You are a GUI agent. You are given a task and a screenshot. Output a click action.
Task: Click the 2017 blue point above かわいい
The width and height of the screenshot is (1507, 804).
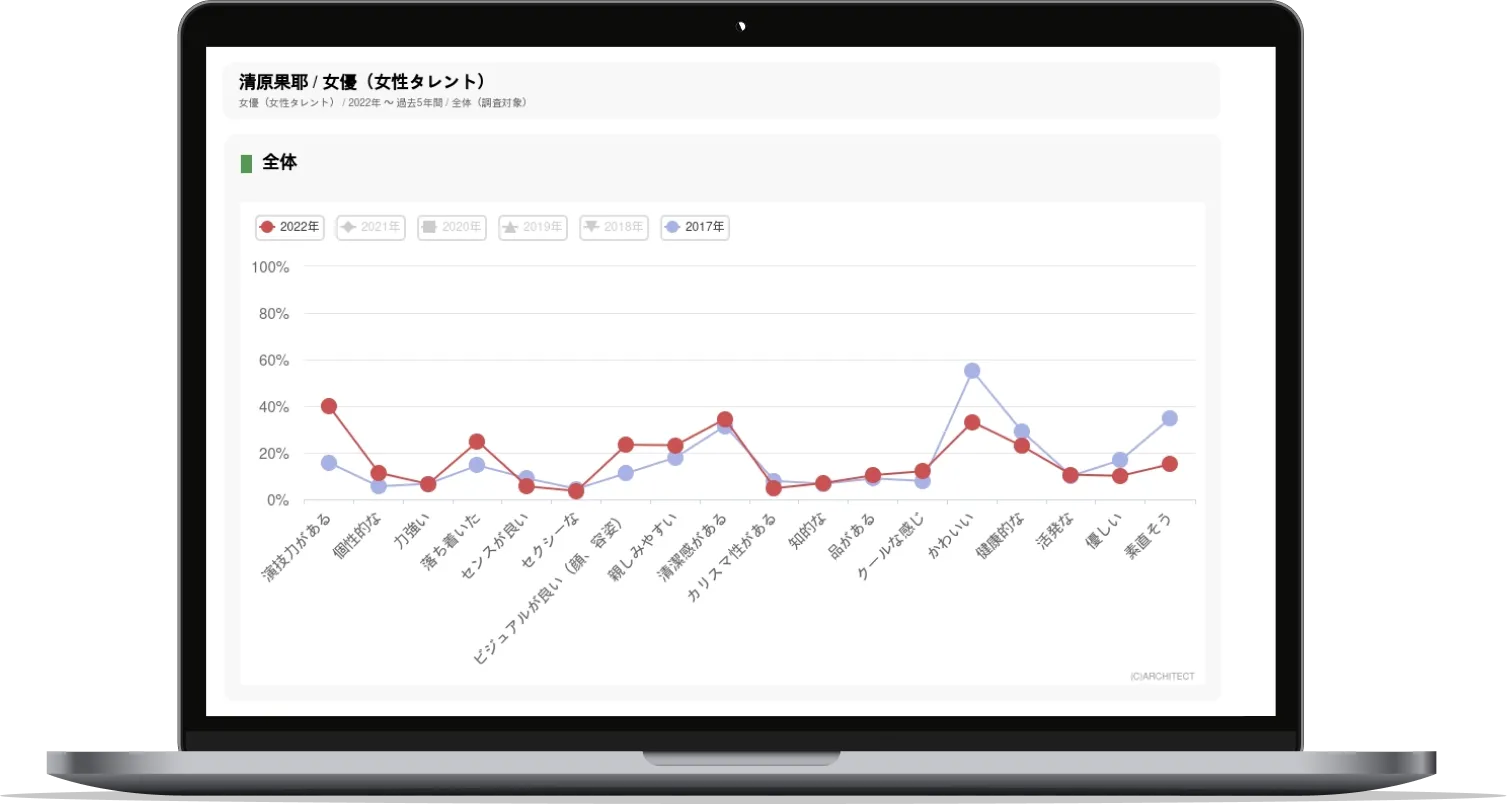pyautogui.click(x=972, y=371)
